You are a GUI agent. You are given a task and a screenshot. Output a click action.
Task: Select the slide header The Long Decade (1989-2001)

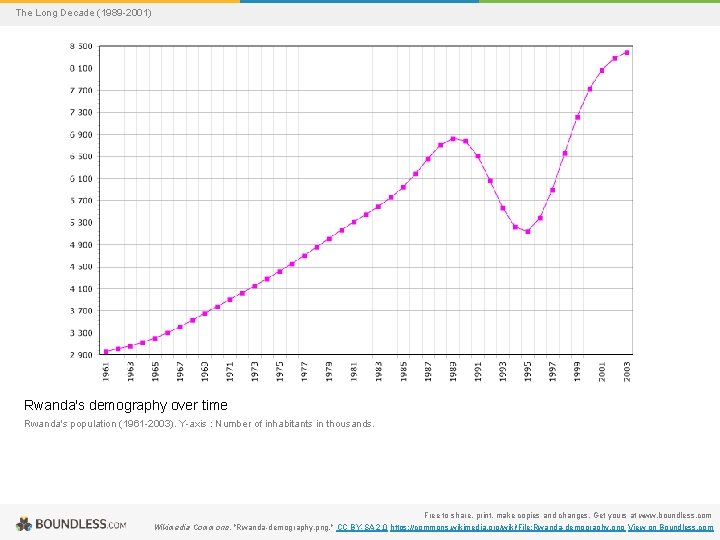click(84, 12)
